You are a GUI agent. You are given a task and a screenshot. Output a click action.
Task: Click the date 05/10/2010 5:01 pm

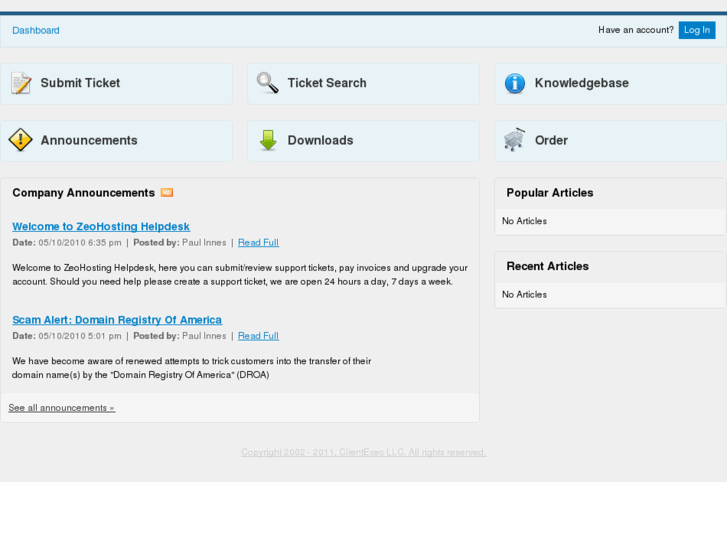80,336
